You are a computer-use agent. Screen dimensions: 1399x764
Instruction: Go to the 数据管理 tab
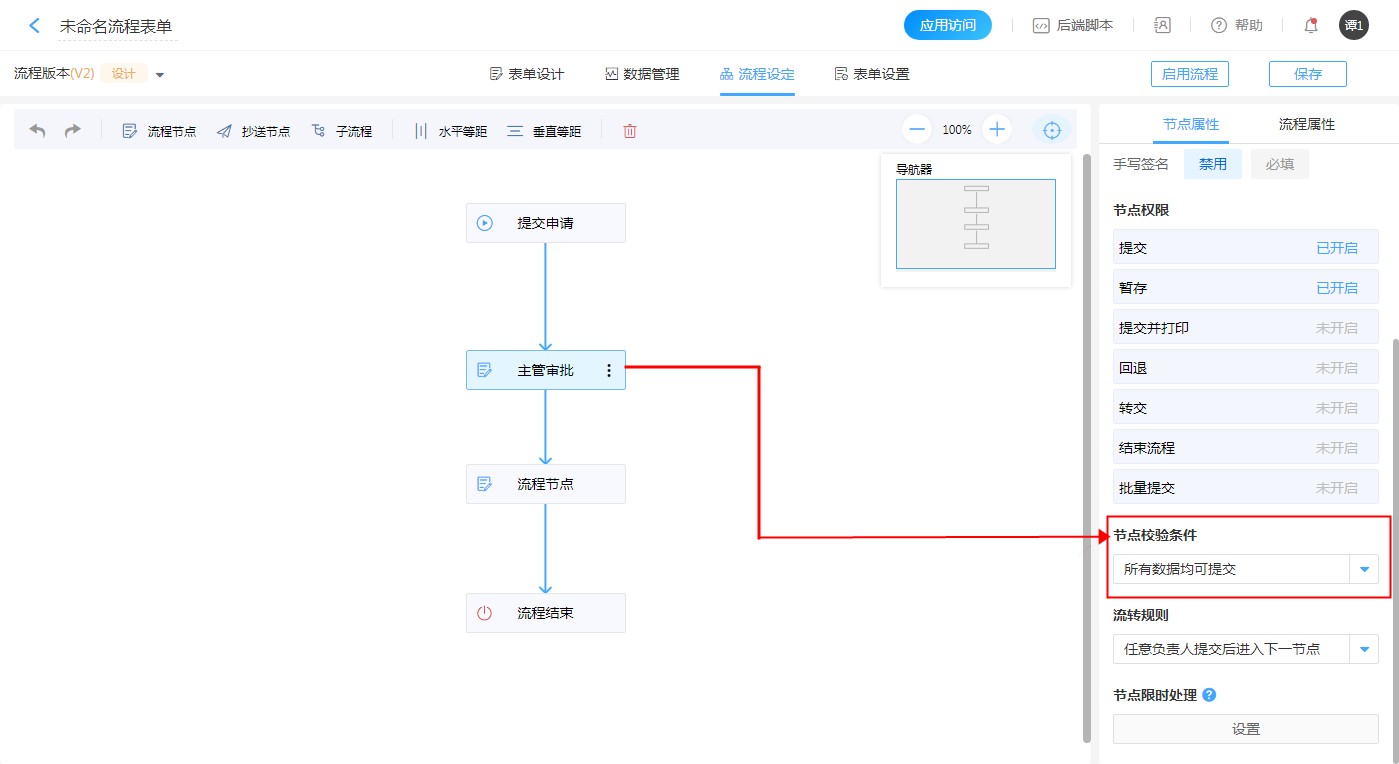(x=642, y=74)
